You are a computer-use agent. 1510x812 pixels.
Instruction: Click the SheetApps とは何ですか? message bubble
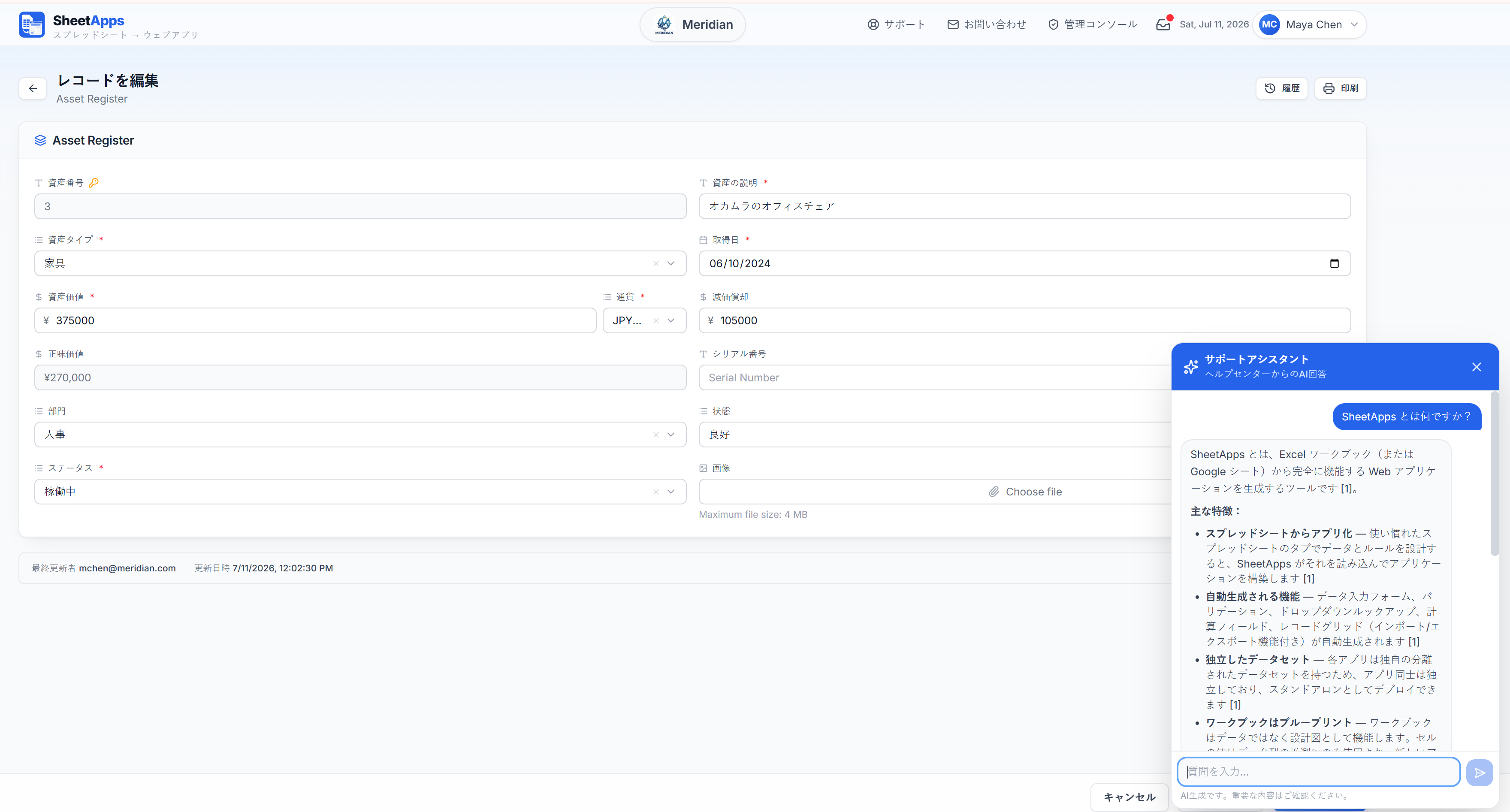click(1406, 417)
